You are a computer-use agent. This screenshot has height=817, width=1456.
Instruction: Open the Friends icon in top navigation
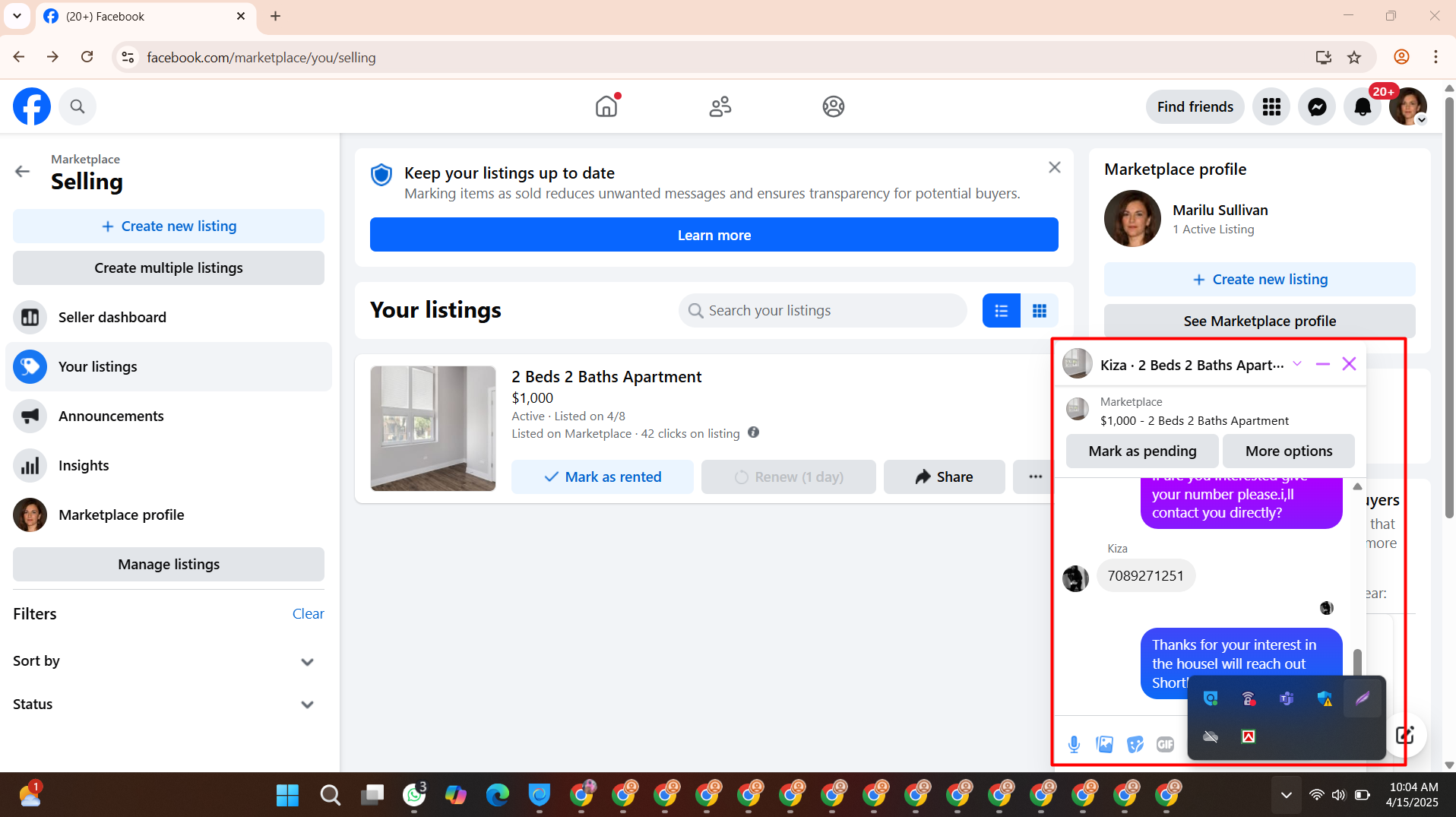pos(720,106)
